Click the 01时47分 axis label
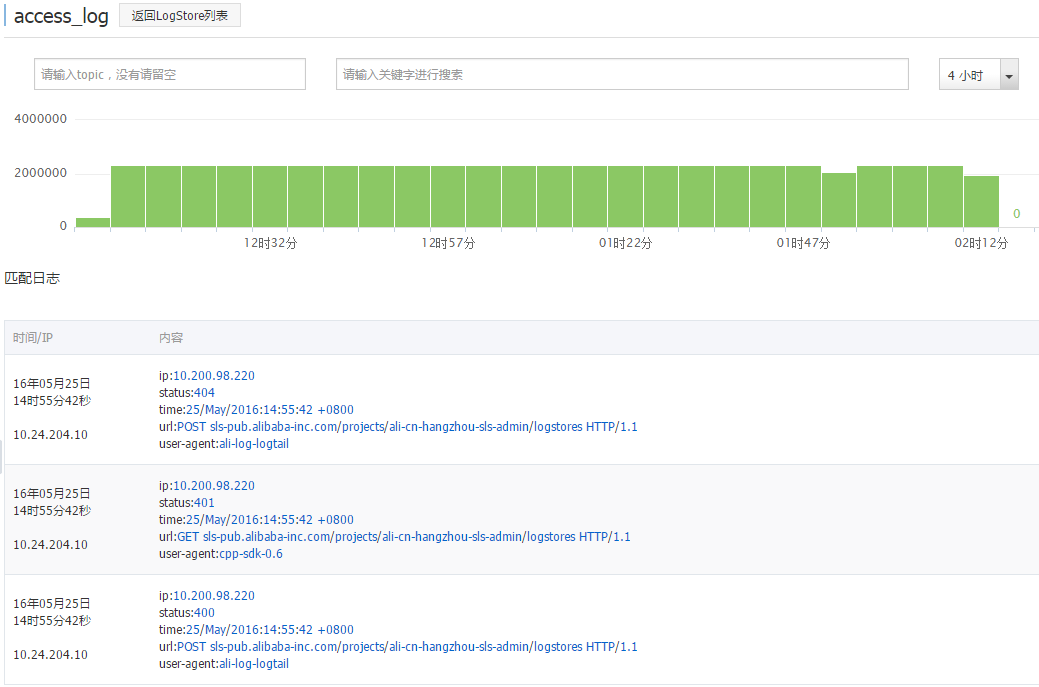This screenshot has width=1039, height=687. 803,243
